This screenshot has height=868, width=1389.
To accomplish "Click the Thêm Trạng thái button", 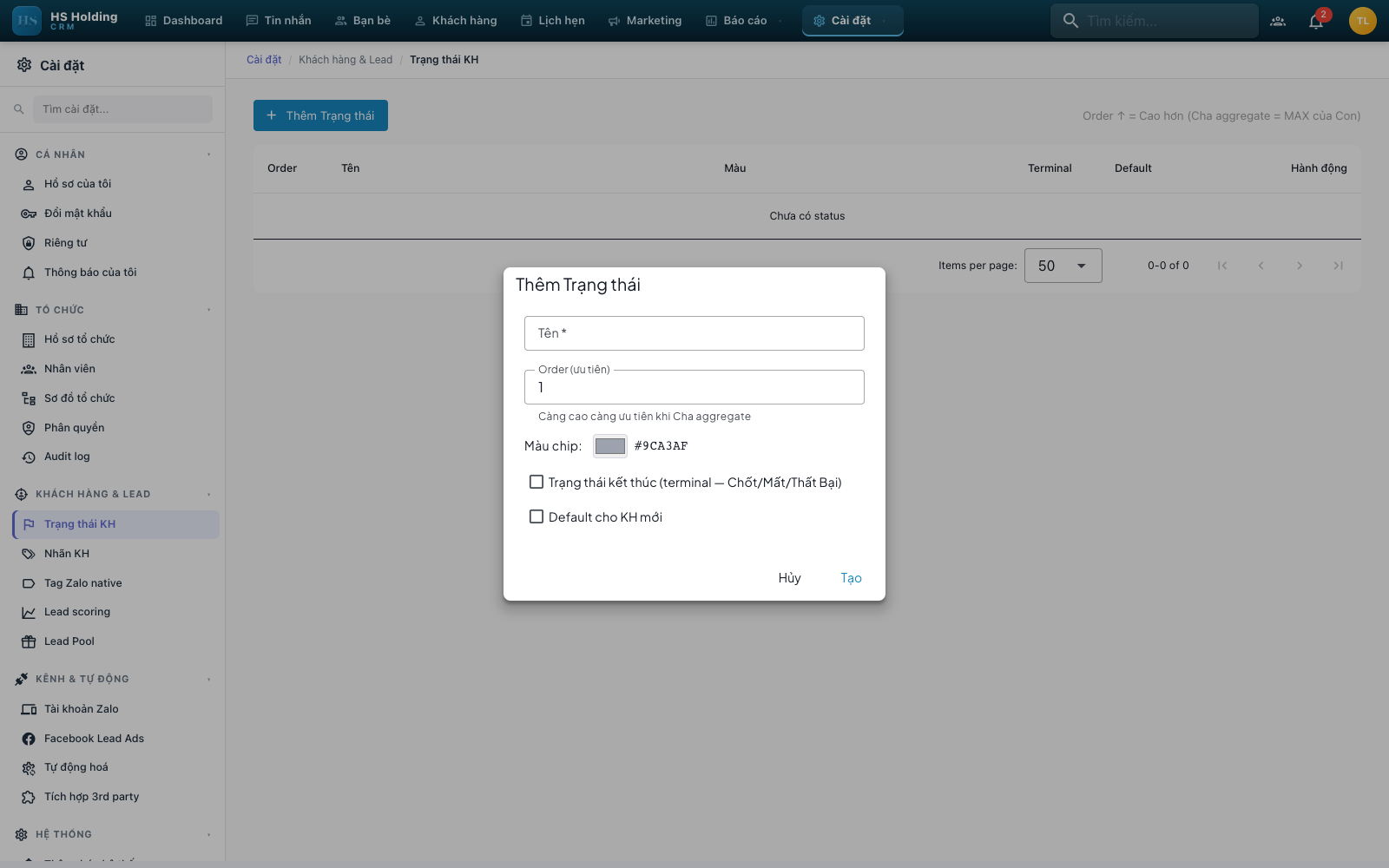I will [320, 115].
